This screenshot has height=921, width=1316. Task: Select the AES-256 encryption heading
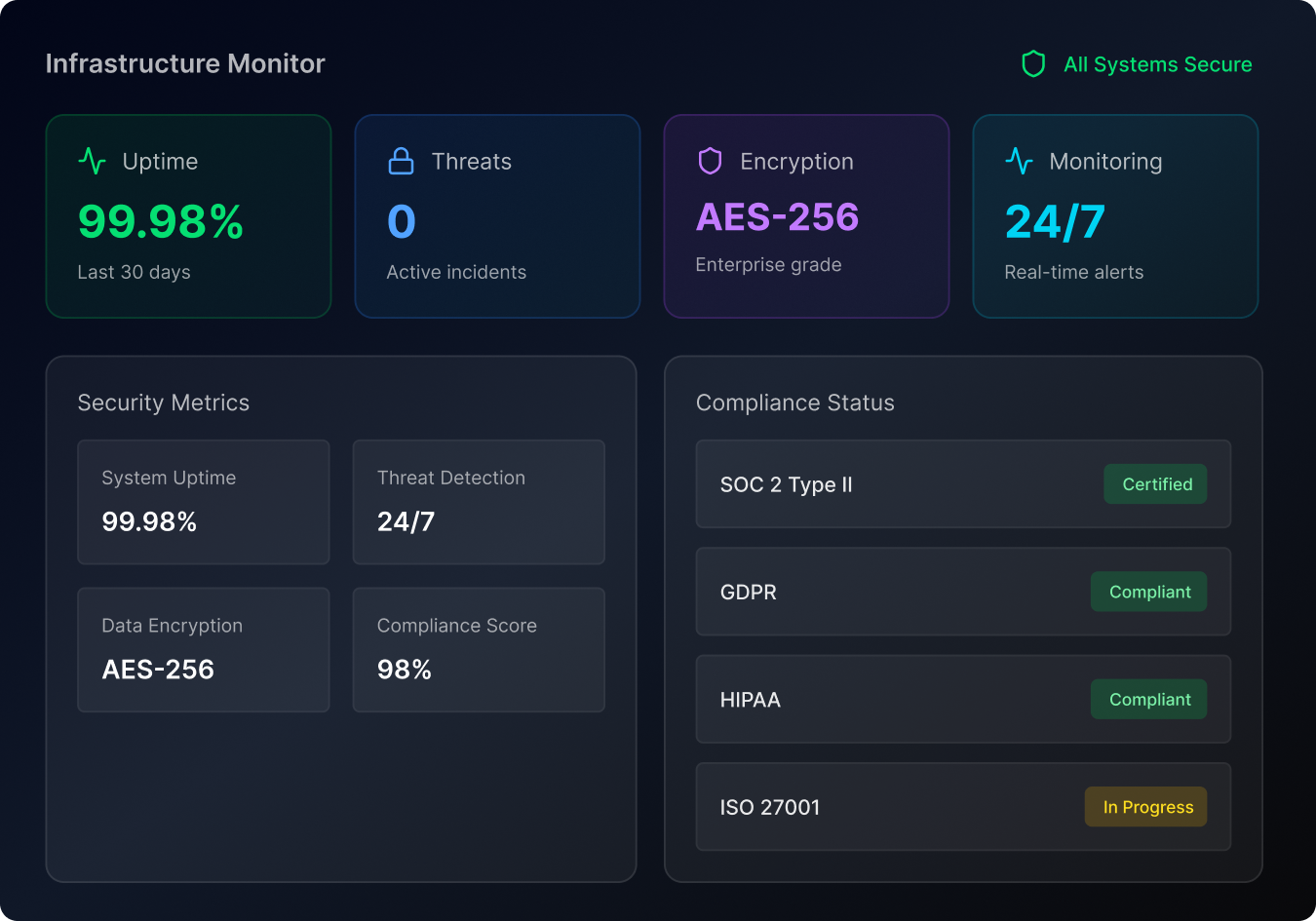click(x=777, y=217)
